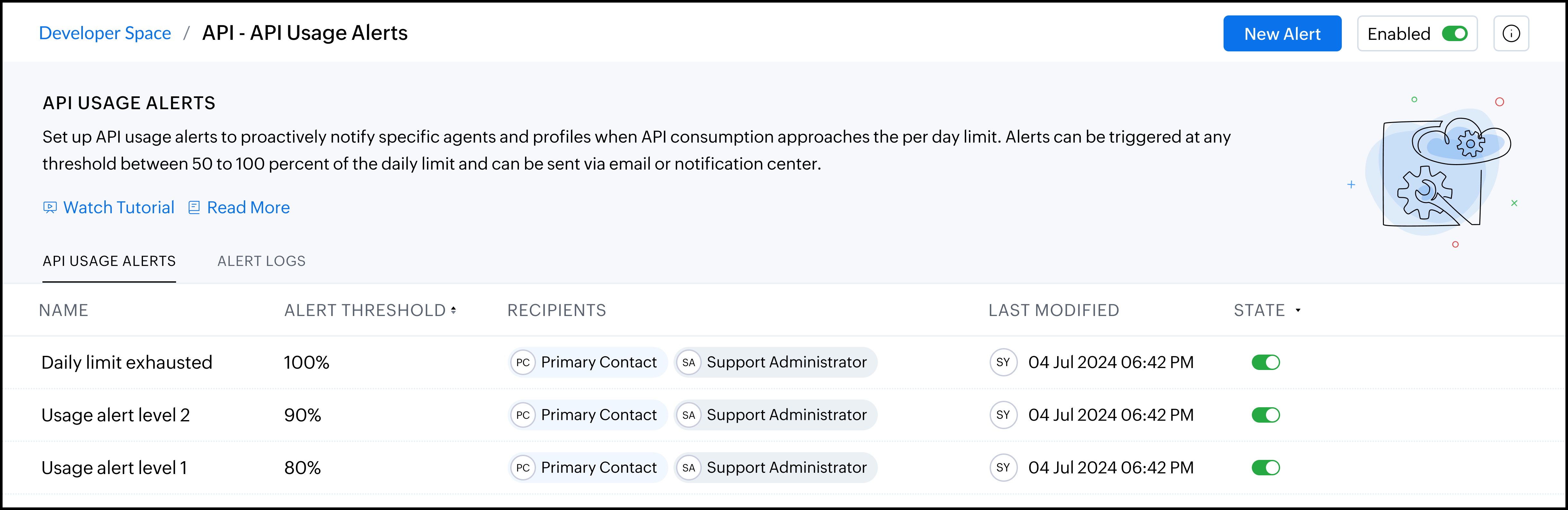
Task: Select the API Usage Alerts tab
Action: pyautogui.click(x=109, y=261)
